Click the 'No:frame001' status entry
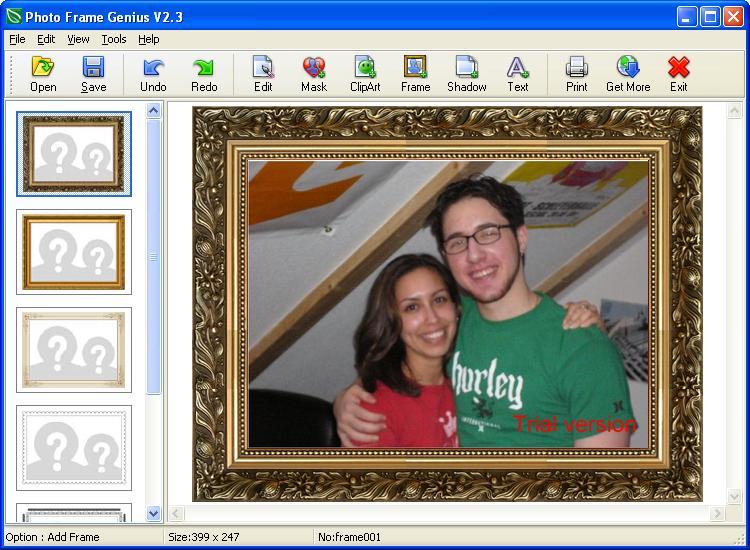 pyautogui.click(x=349, y=537)
